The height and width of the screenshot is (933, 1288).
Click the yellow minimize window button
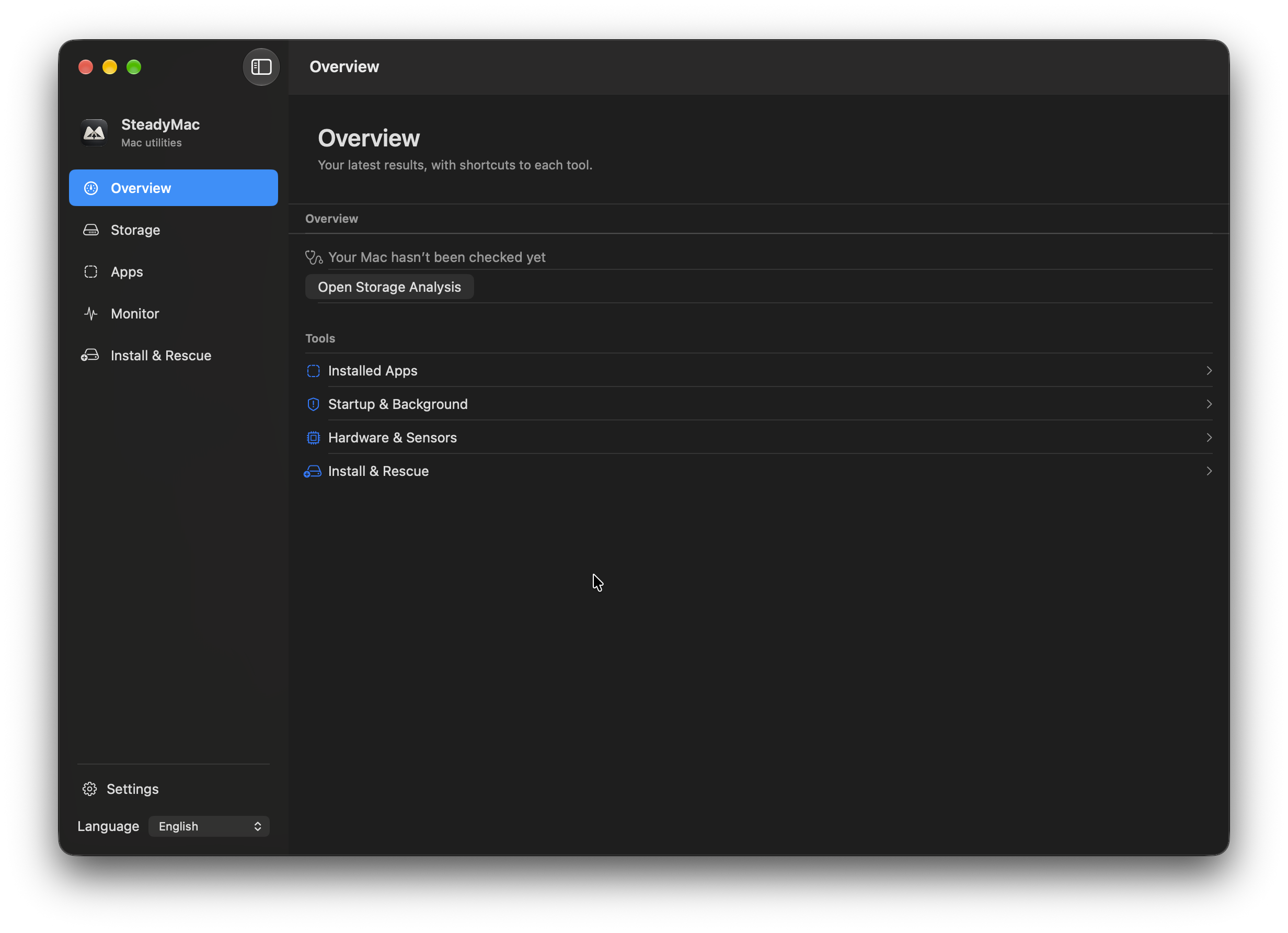110,67
